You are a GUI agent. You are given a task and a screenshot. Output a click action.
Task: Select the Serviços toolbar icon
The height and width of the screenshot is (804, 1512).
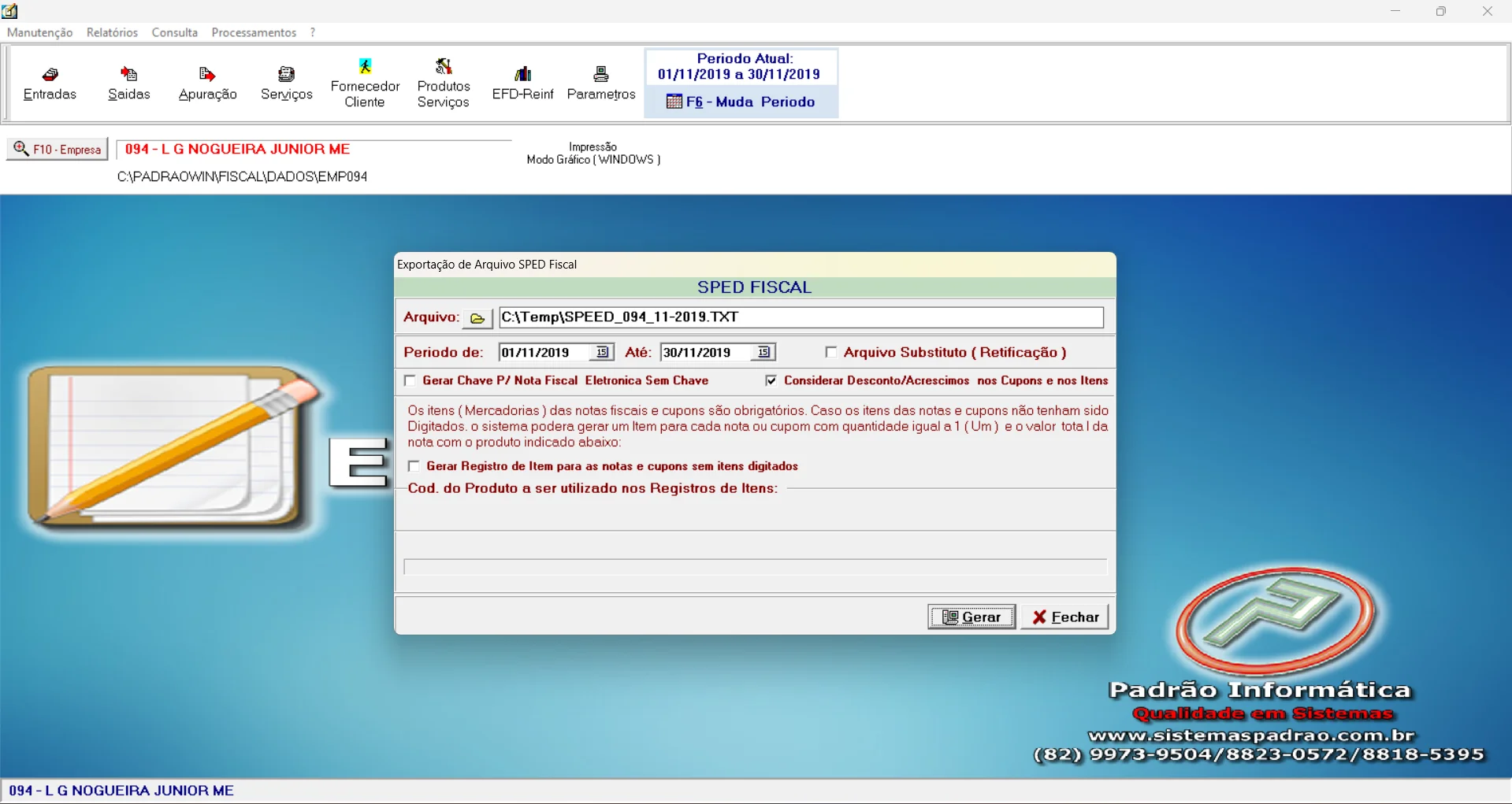(287, 83)
